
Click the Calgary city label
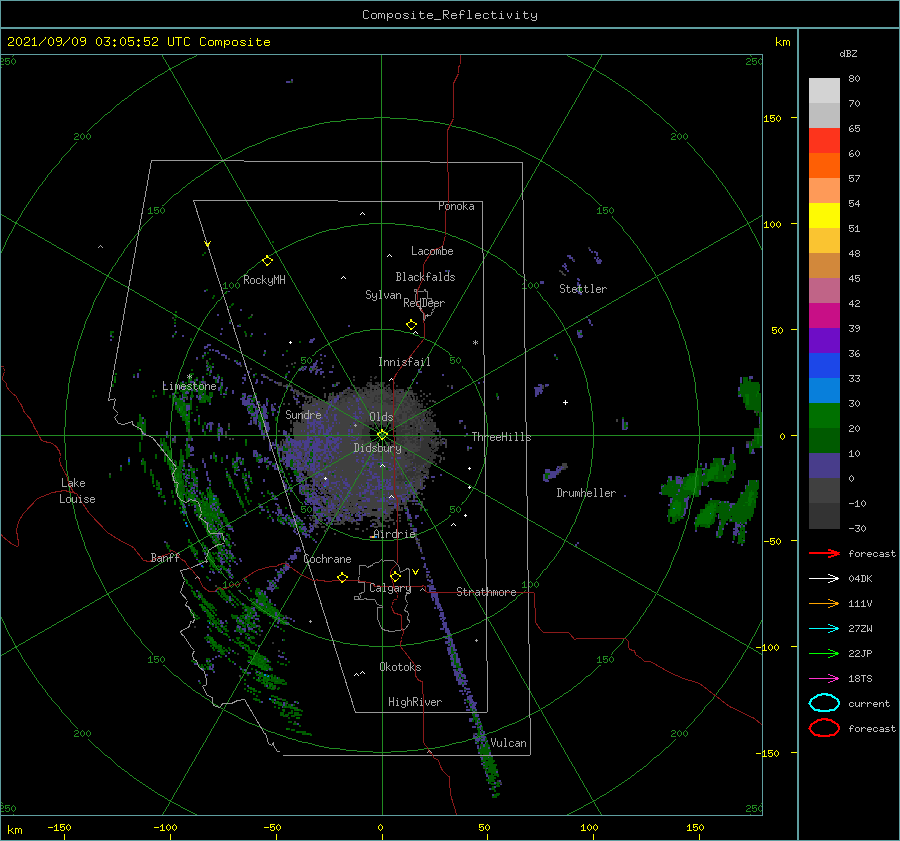coord(390,588)
